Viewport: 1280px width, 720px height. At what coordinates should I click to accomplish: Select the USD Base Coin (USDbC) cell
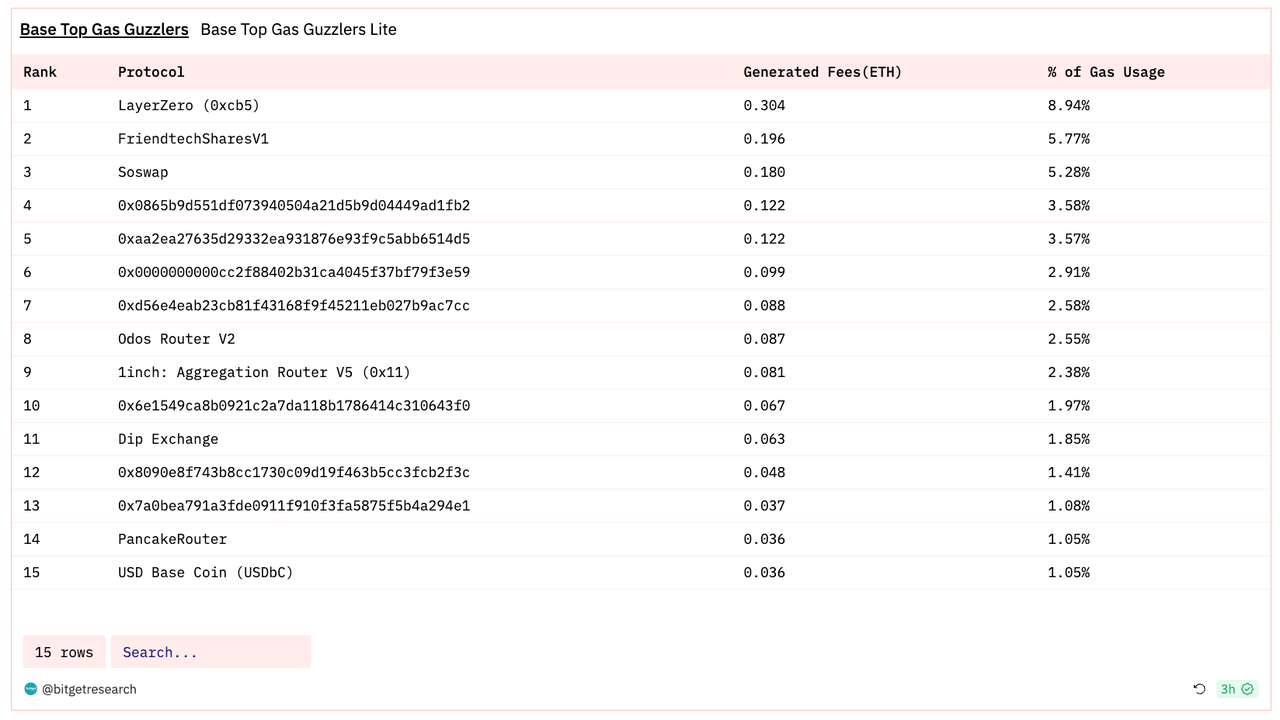[206, 572]
